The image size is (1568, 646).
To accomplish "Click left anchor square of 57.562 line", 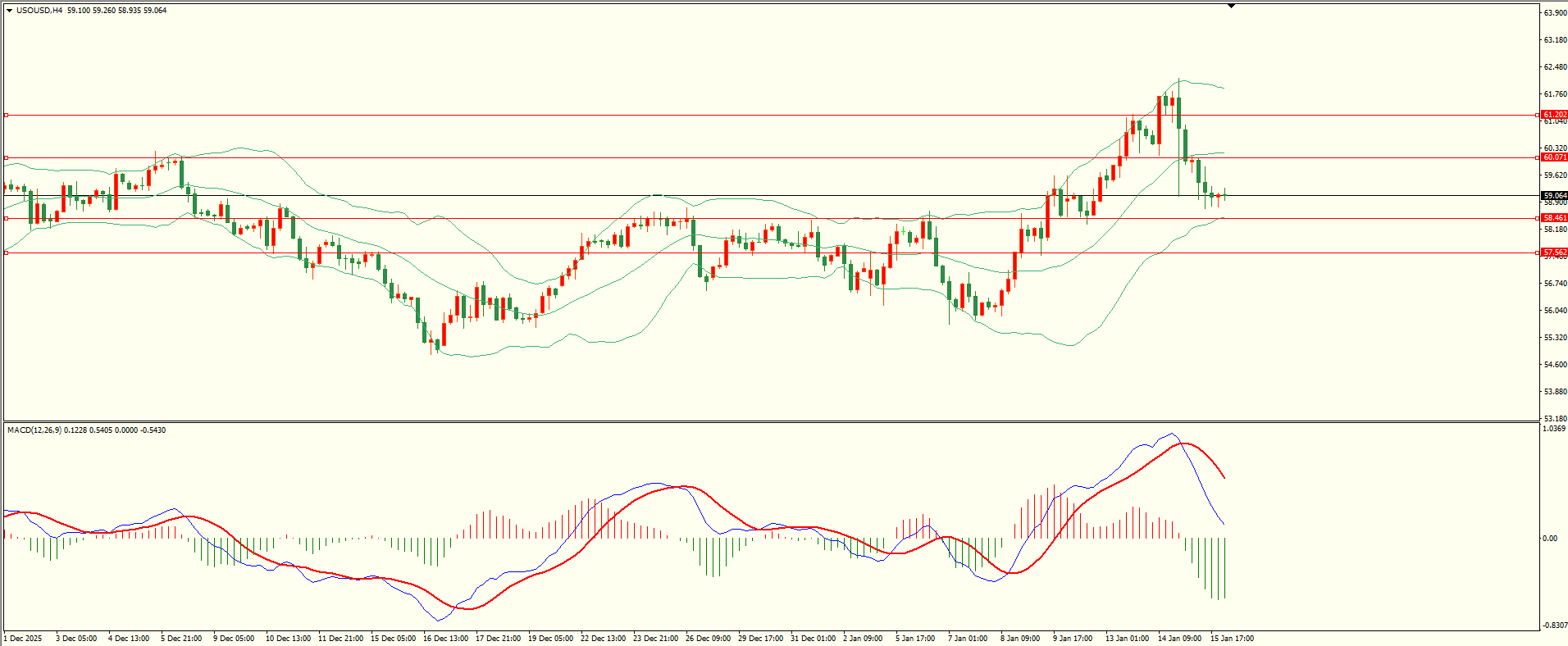I will click(6, 253).
